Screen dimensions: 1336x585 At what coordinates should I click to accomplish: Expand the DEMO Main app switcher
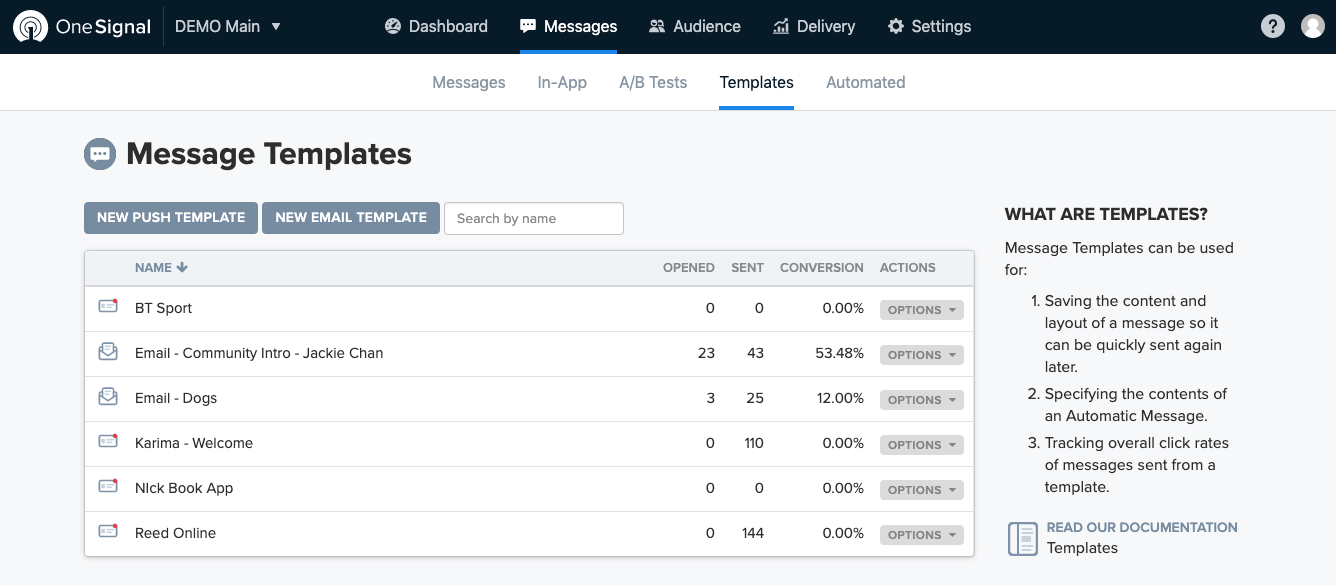click(228, 27)
